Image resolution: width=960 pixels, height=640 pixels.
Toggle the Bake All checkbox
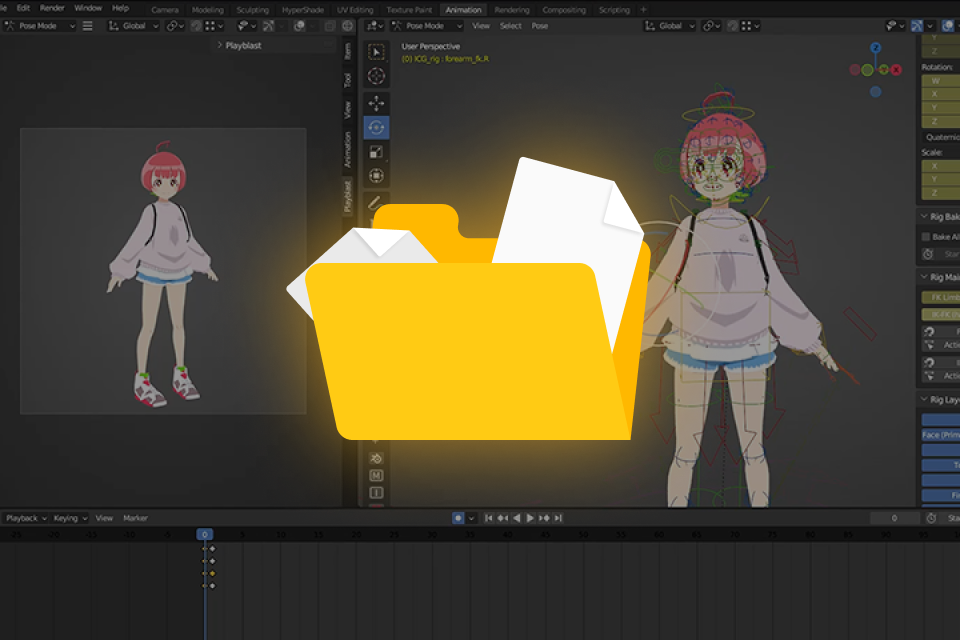click(x=926, y=236)
